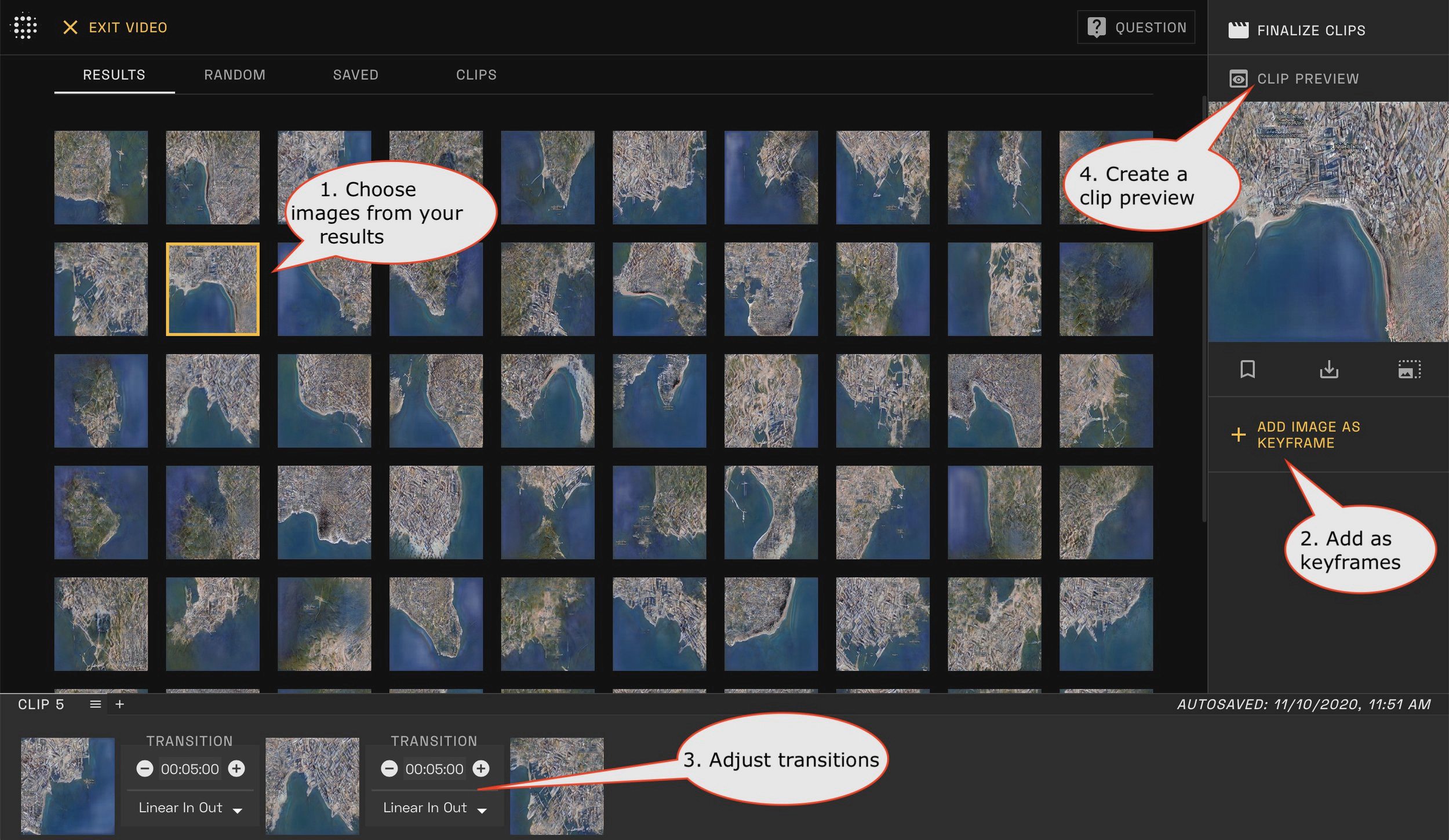Decrease the second transition duration with minus
This screenshot has height=840, width=1449.
(389, 769)
